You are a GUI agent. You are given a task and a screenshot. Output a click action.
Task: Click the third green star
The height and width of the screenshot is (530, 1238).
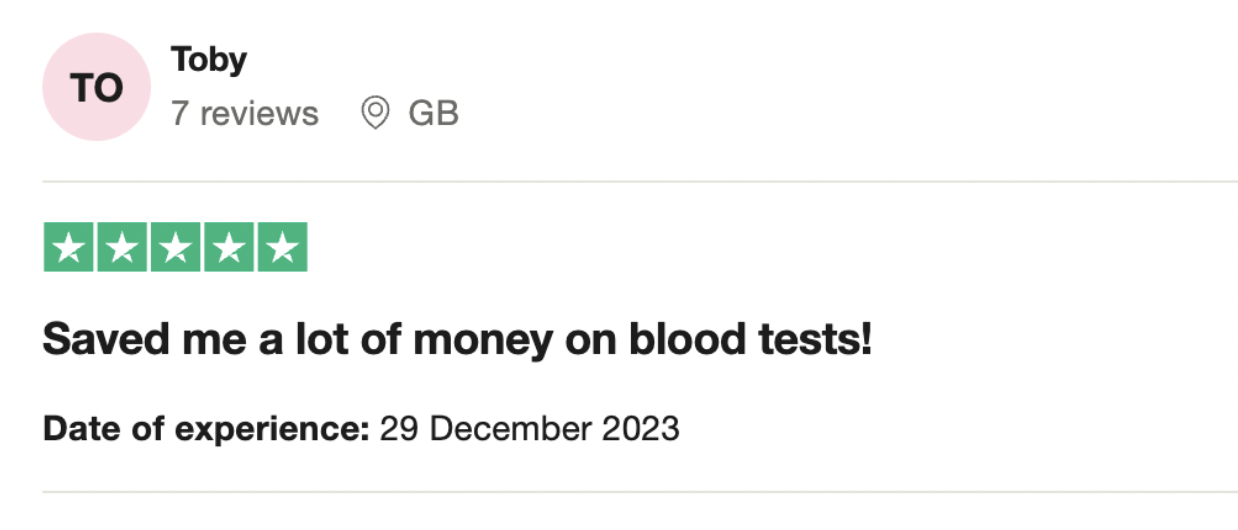pos(175,248)
